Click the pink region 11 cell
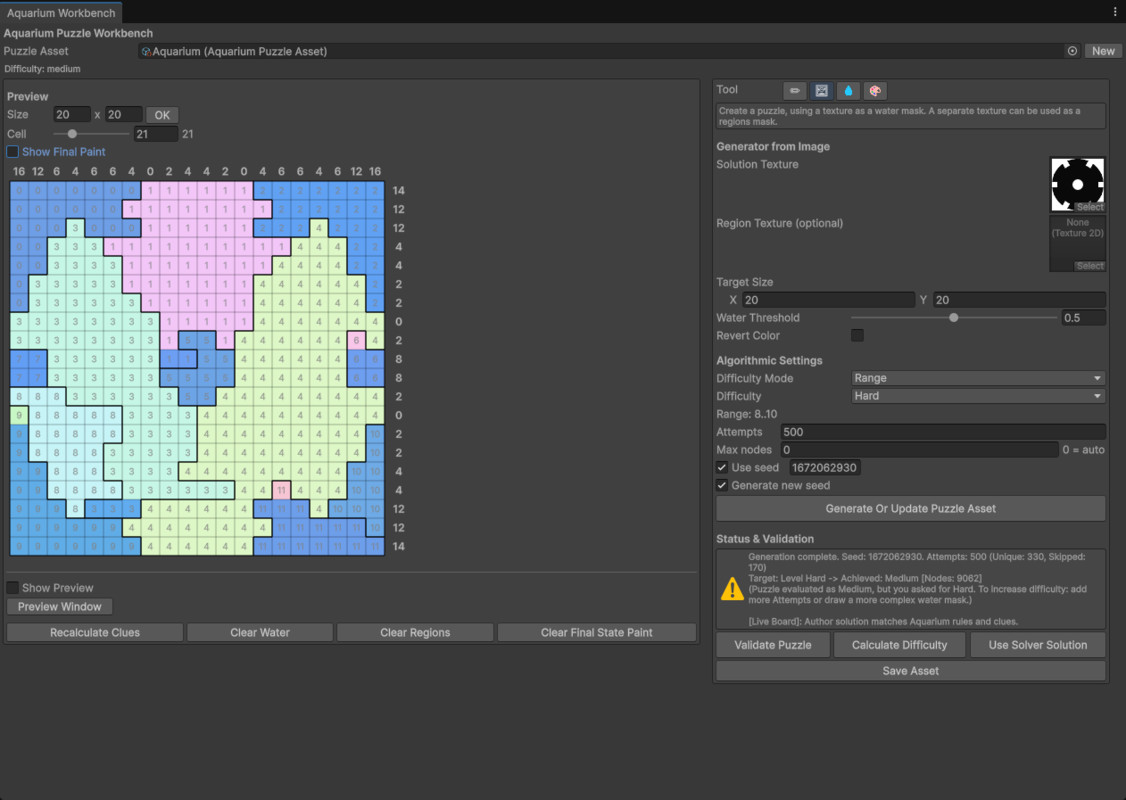The height and width of the screenshot is (800, 1126). [282, 490]
